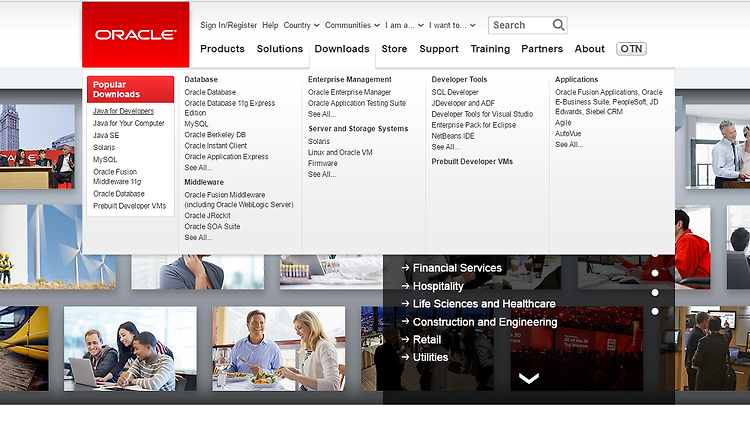Click the search magnifier icon
This screenshot has height=426, width=750.
pyautogui.click(x=558, y=25)
